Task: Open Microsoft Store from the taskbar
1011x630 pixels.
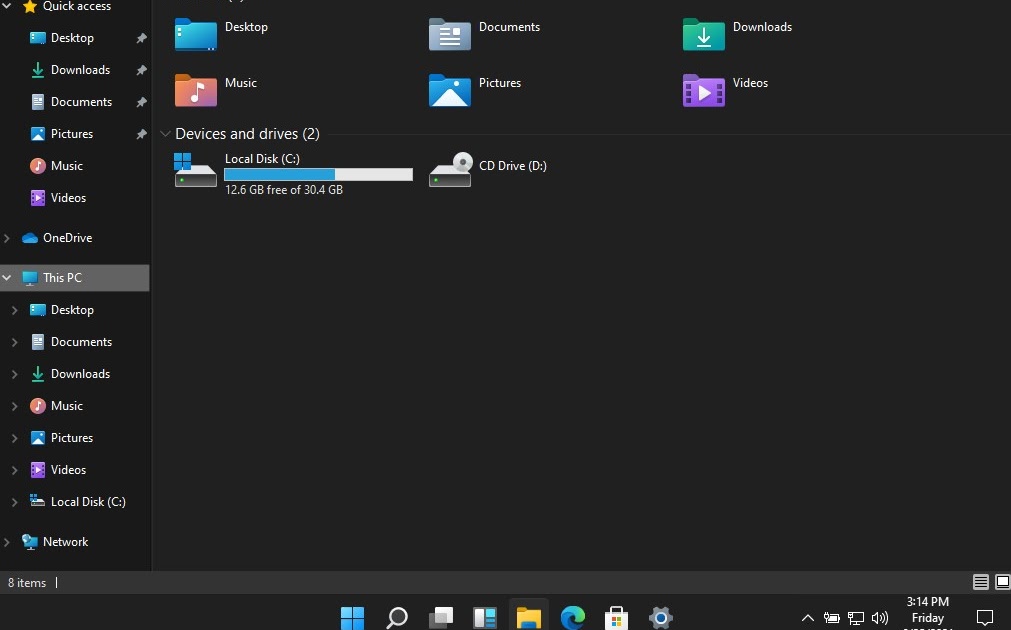Action: pos(616,618)
